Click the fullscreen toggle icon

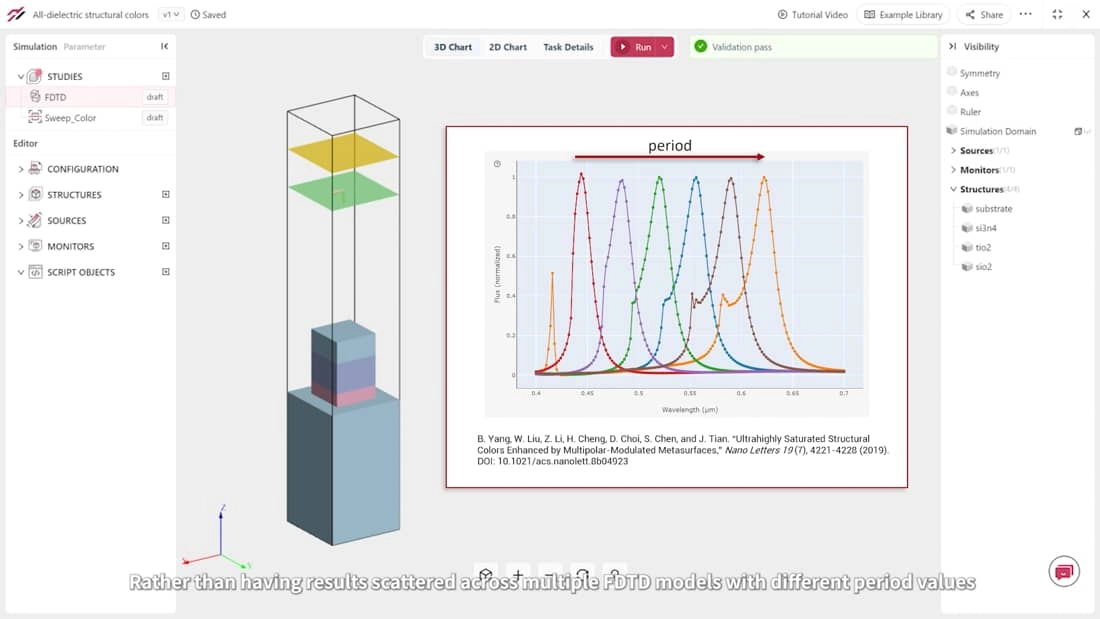(1058, 15)
